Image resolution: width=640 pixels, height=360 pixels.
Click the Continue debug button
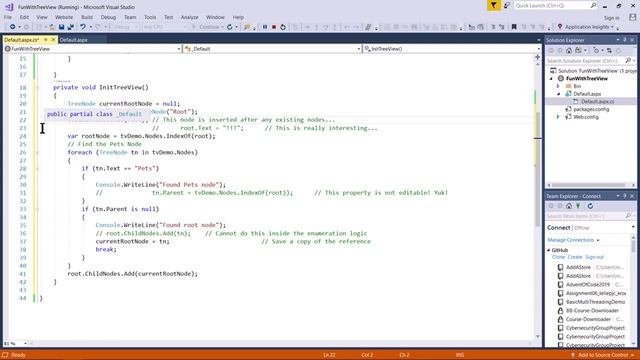[207, 27]
